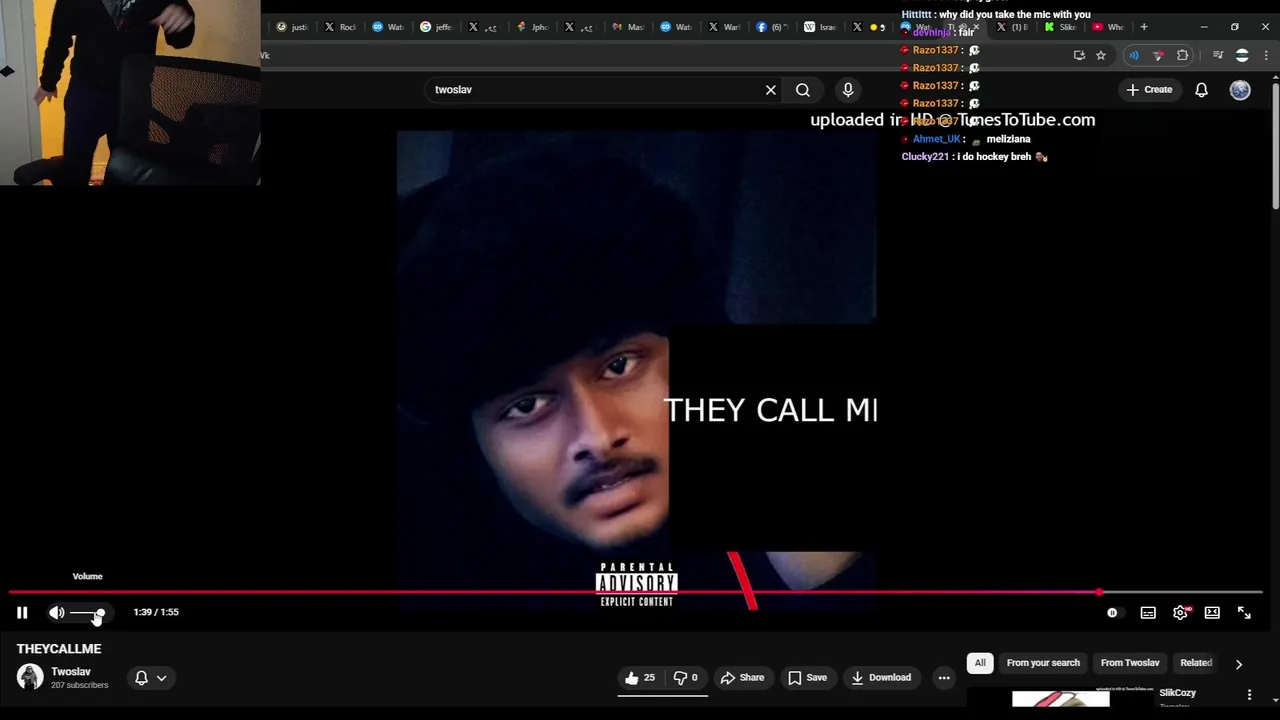Switch to the Wikipedia 'Israe' tab

point(821,27)
